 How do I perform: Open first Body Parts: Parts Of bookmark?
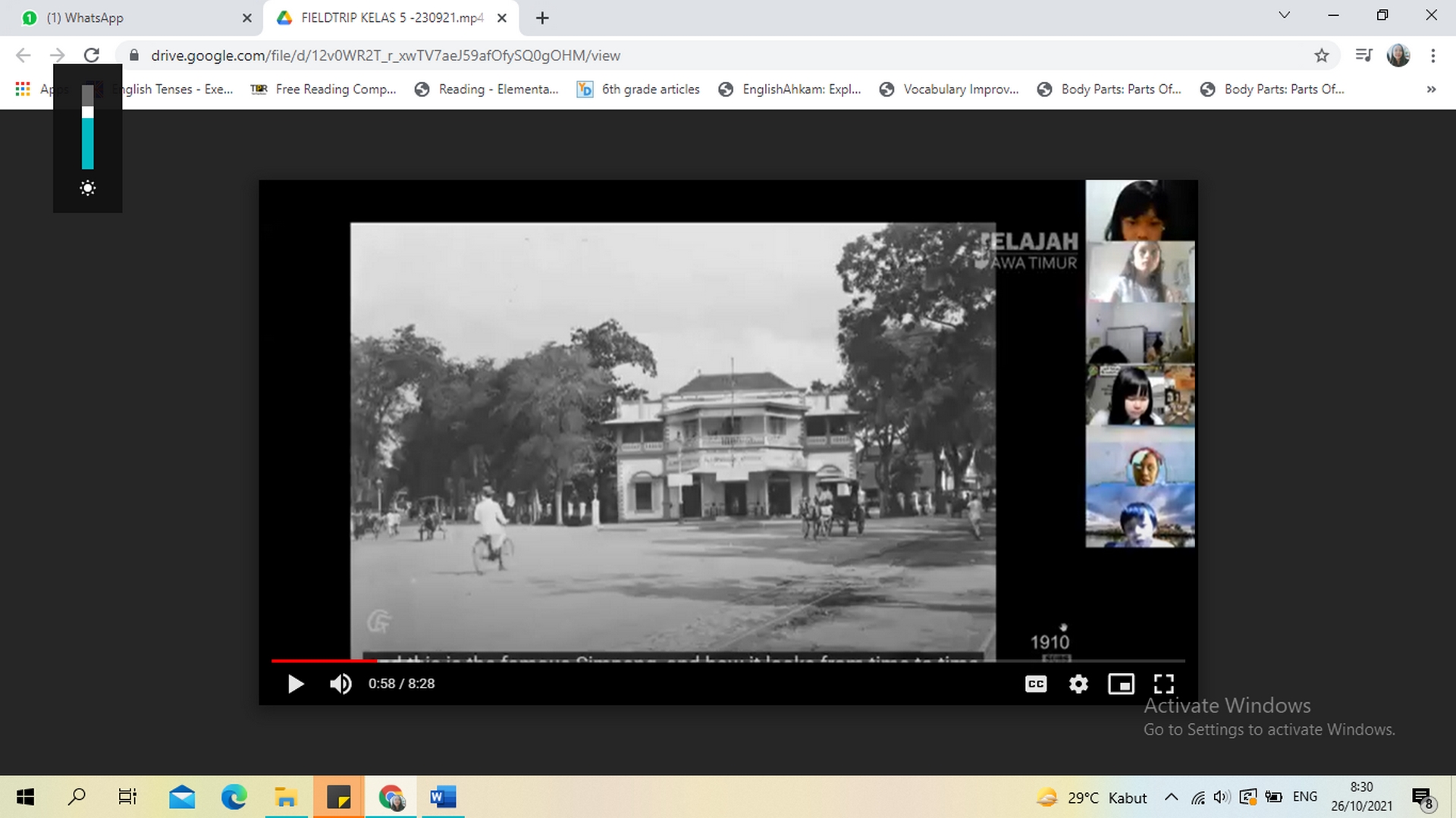pos(1109,89)
